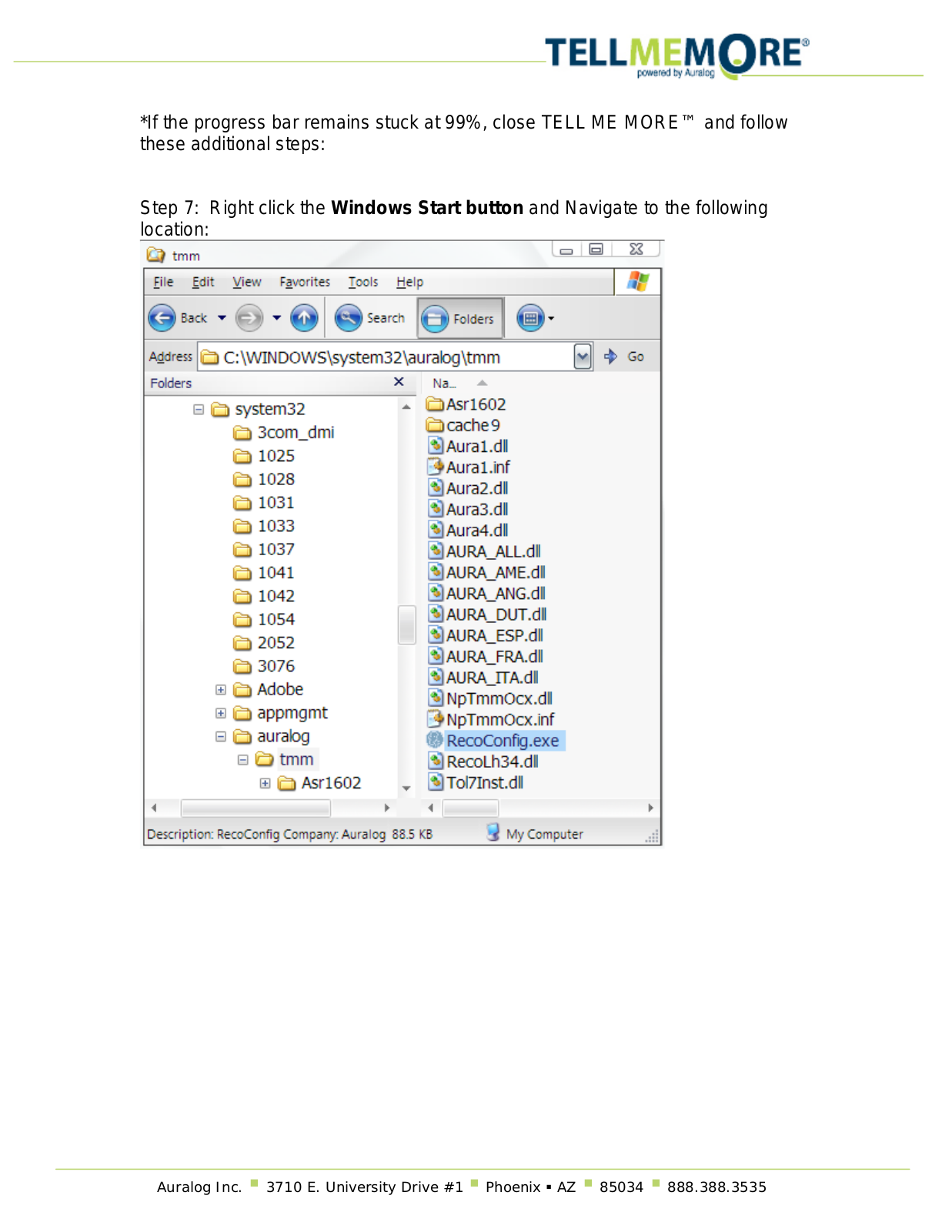Screen dimensions: 952x1232
Task: Collapse the auralog folder node
Action: click(x=221, y=737)
